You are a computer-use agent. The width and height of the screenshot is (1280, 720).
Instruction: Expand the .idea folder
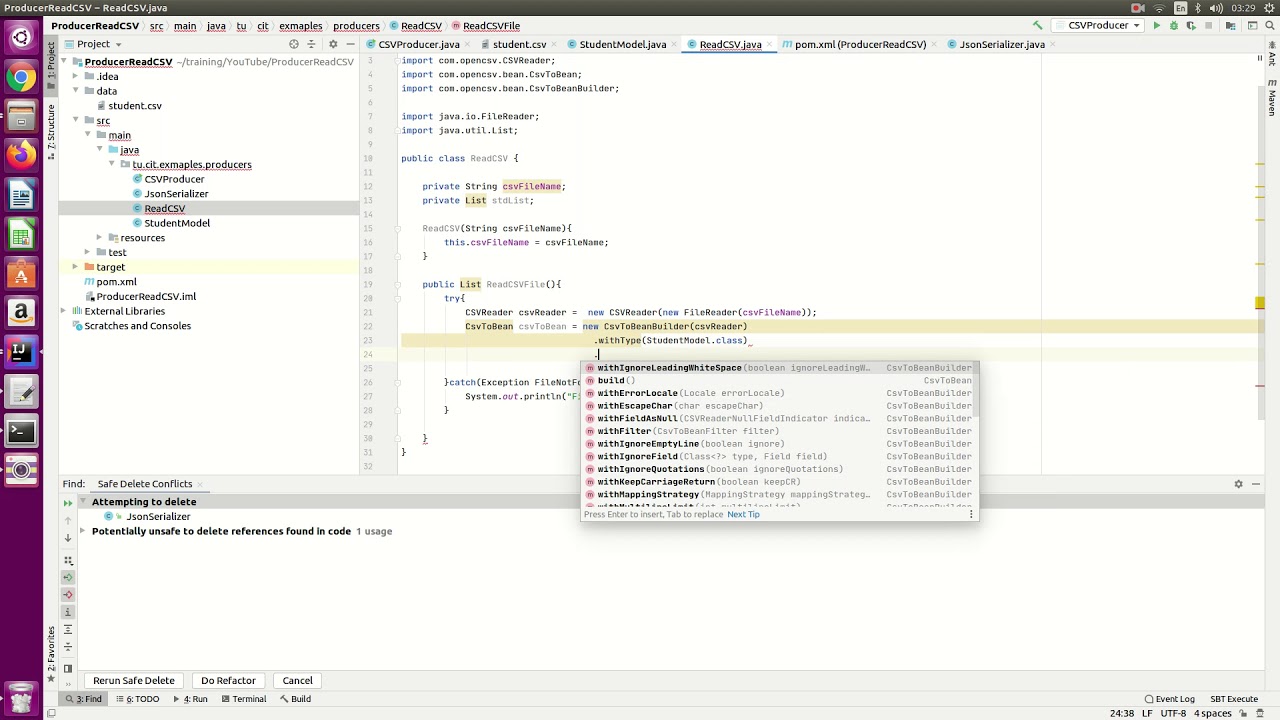tap(75, 76)
